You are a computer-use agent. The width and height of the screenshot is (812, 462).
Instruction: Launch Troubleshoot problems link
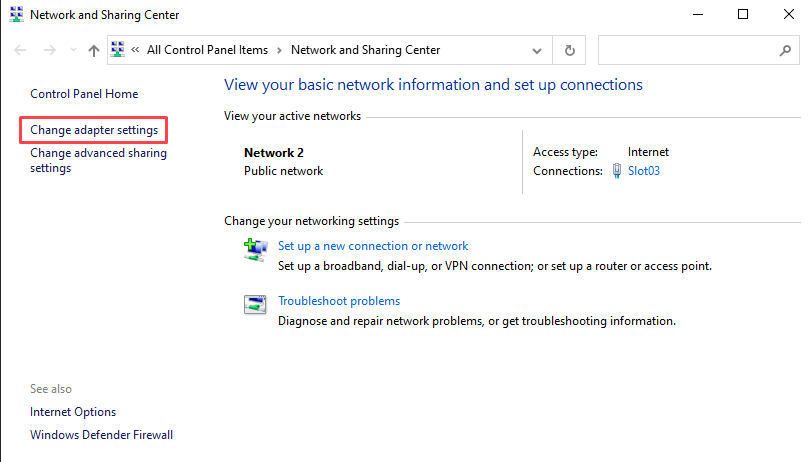339,301
